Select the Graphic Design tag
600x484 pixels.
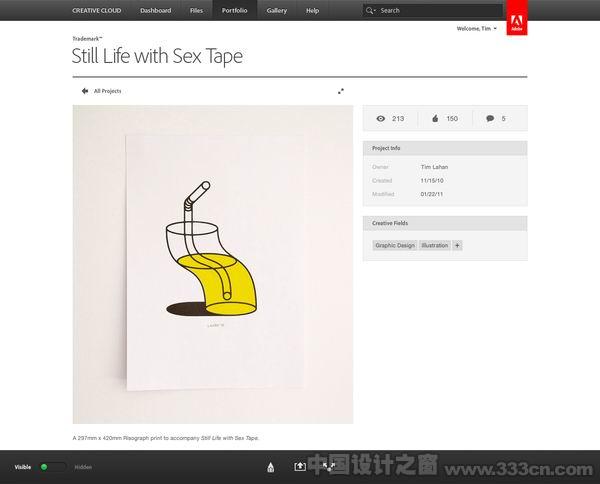coord(395,245)
